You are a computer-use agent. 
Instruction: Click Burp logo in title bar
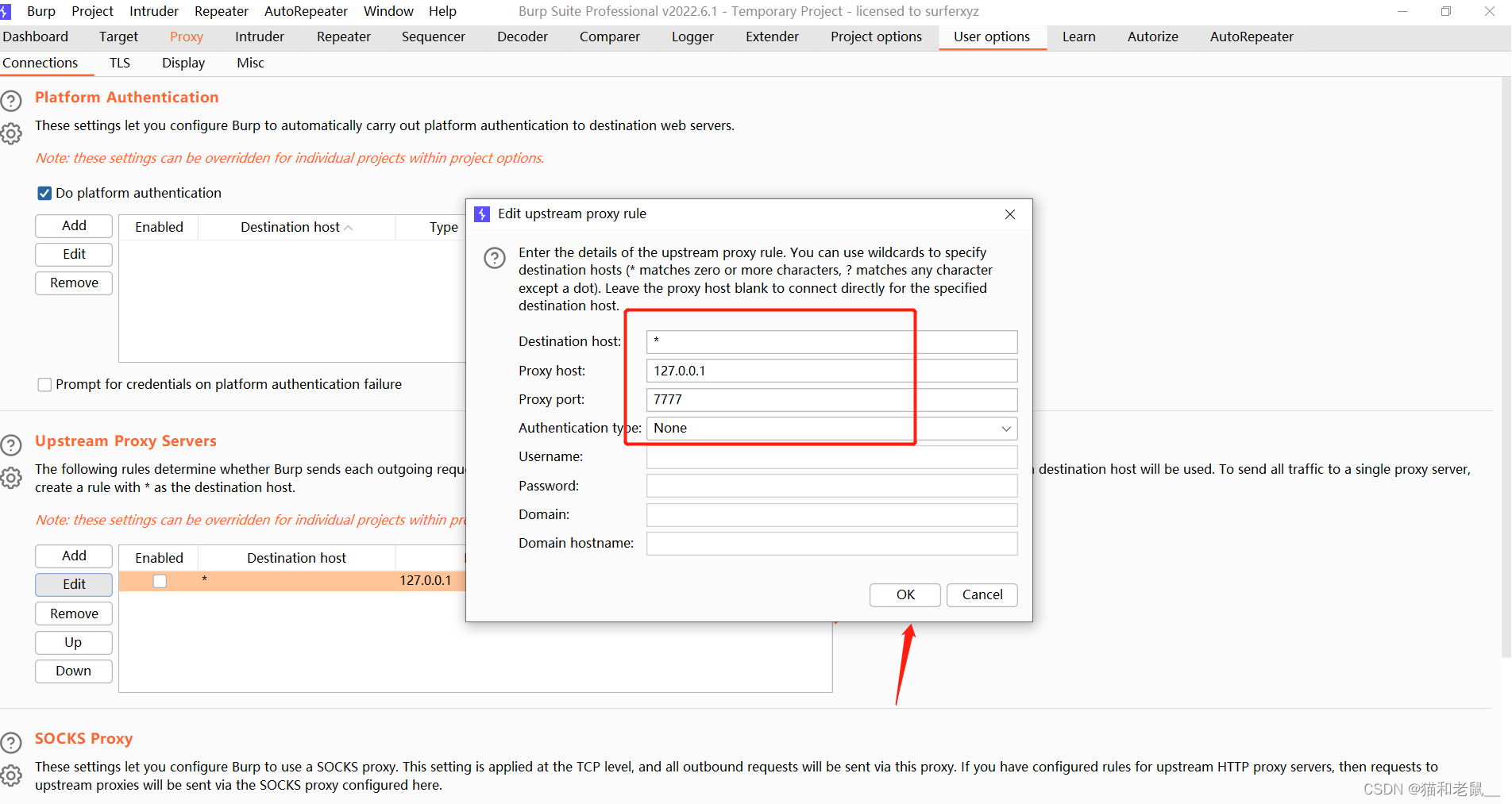[x=6, y=12]
